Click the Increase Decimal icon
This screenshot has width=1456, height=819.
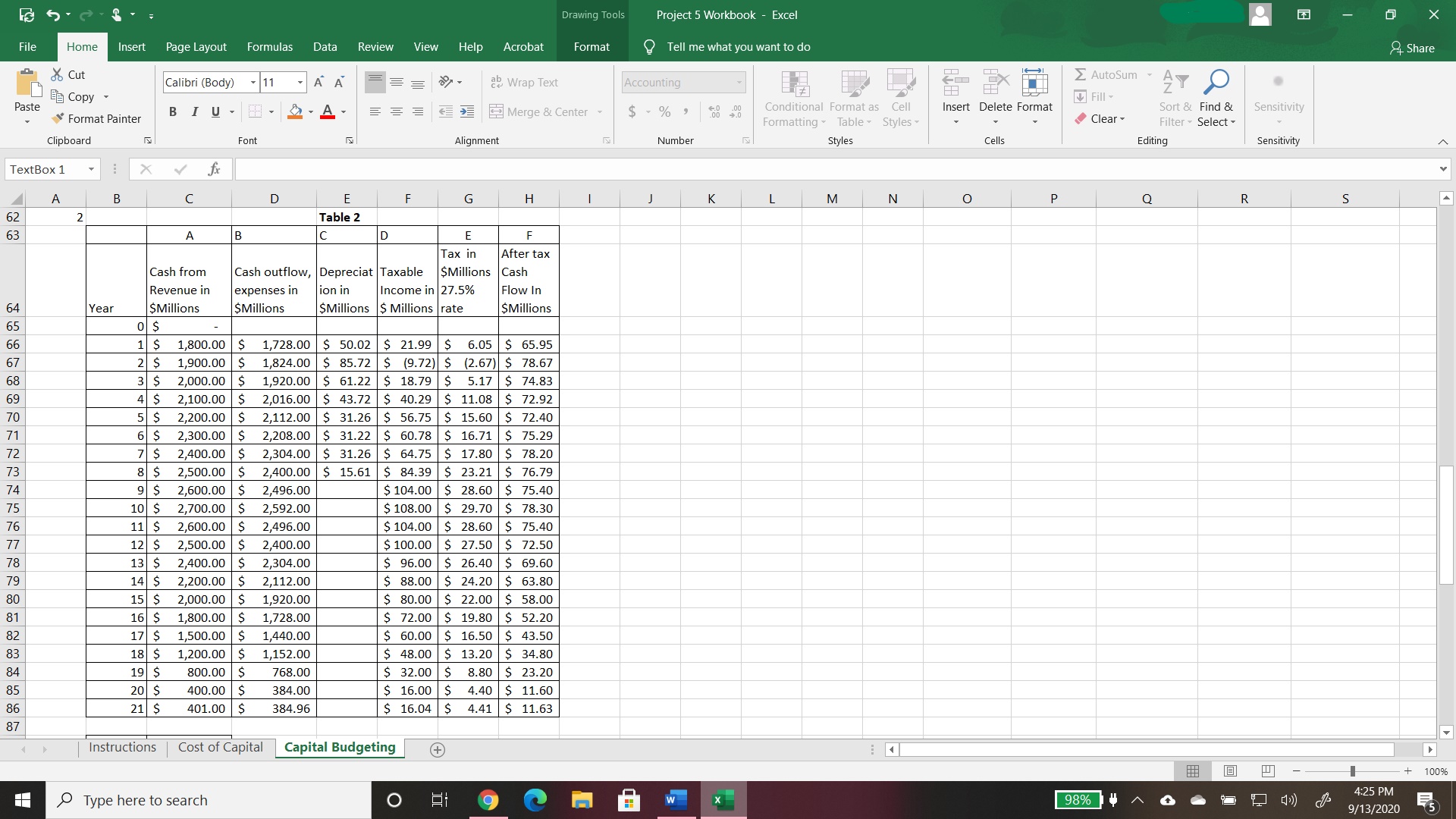click(714, 111)
